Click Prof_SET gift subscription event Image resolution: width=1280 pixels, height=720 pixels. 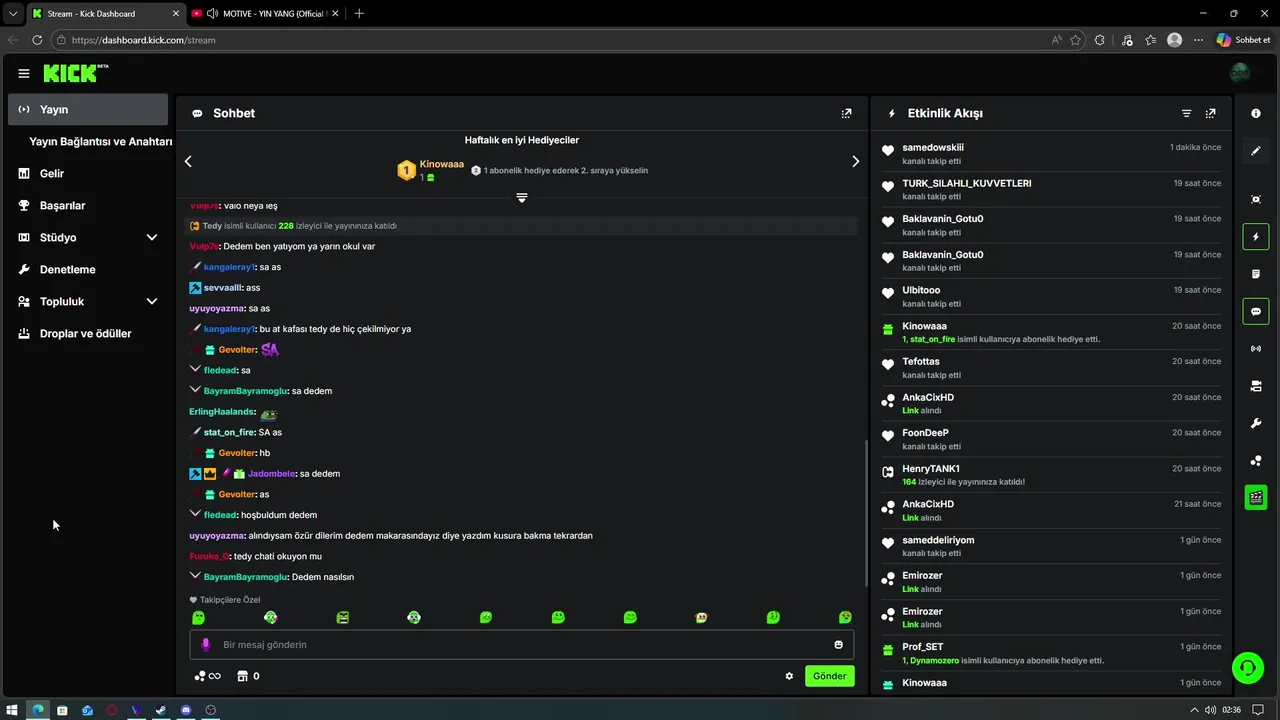(1052, 653)
